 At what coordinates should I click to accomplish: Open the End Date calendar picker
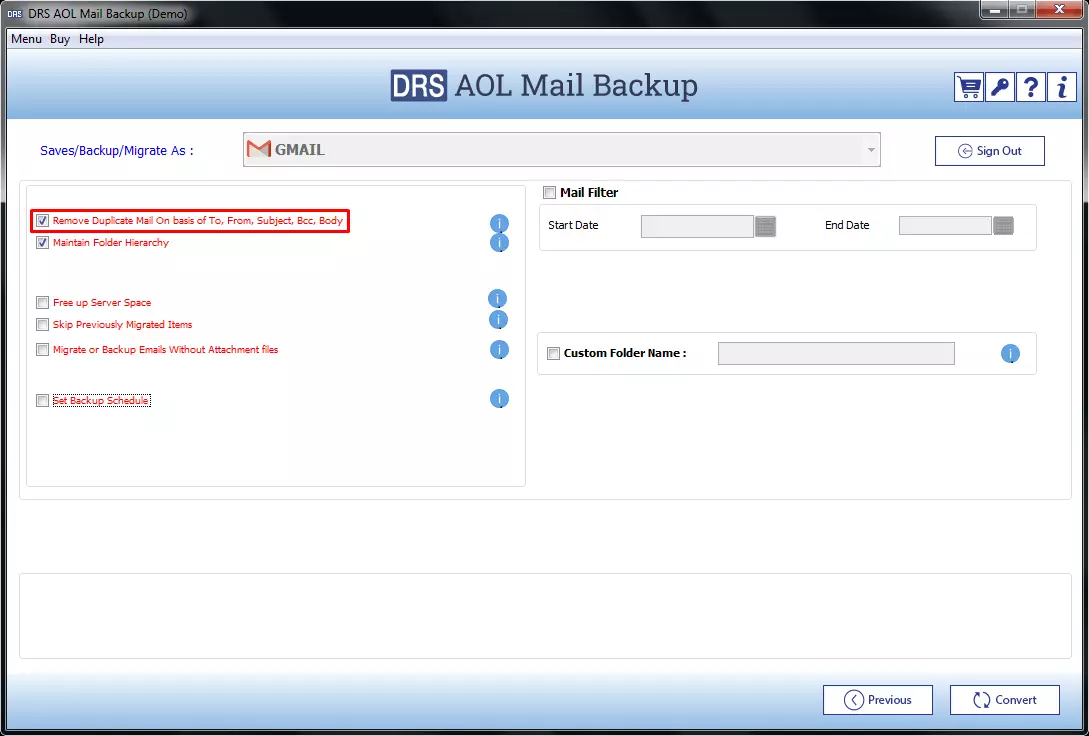pos(1003,226)
